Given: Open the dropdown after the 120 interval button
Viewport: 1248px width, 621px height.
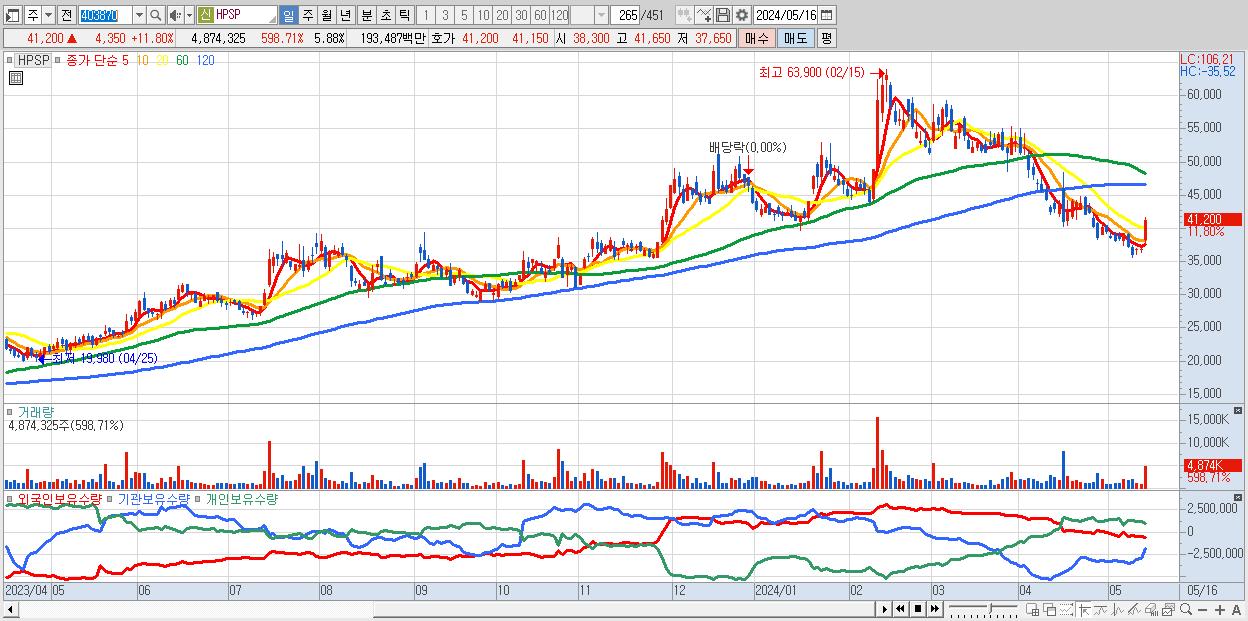Looking at the screenshot, I should click(x=601, y=16).
